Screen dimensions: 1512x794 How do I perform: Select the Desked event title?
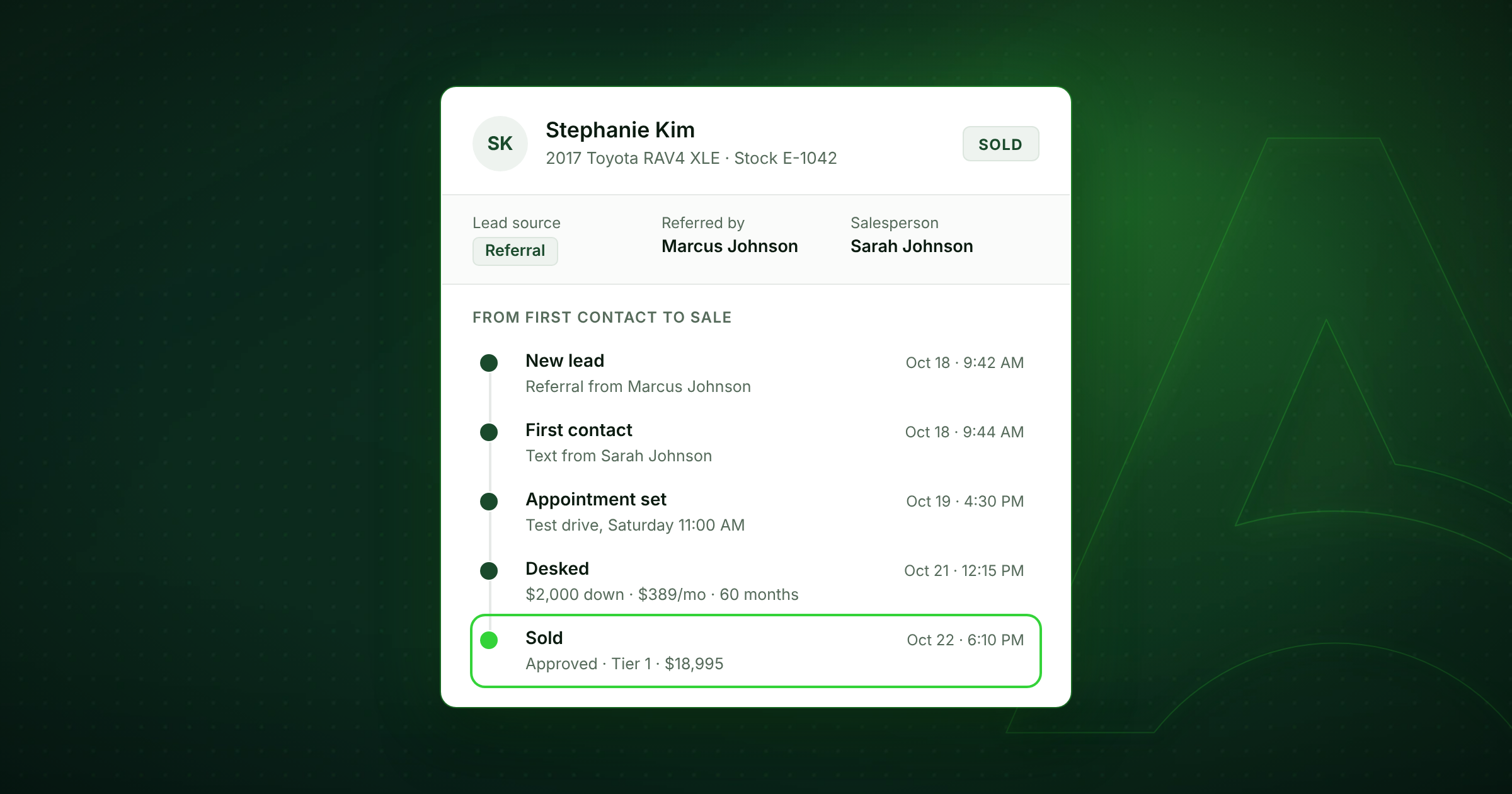coord(557,569)
